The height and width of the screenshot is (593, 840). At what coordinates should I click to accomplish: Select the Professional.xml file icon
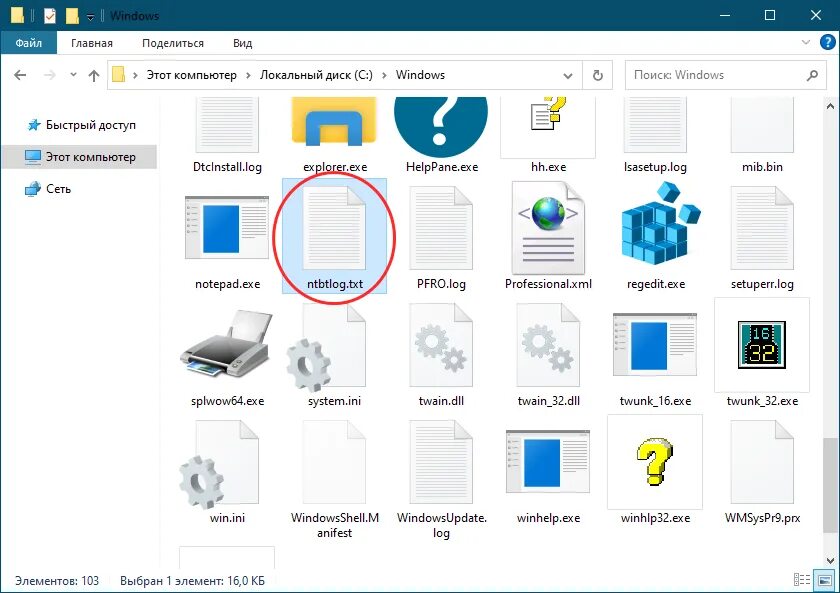548,228
